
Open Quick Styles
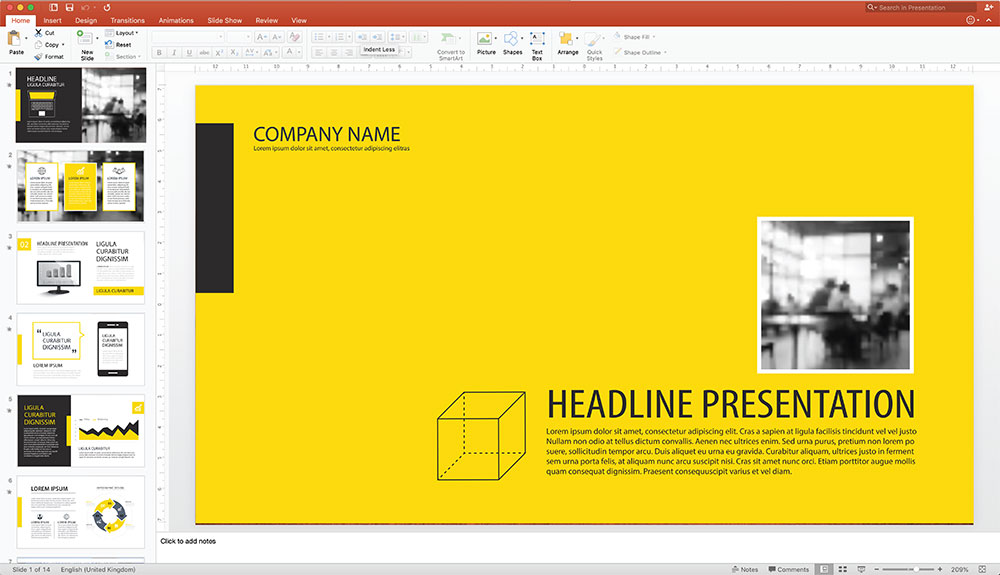[x=594, y=46]
